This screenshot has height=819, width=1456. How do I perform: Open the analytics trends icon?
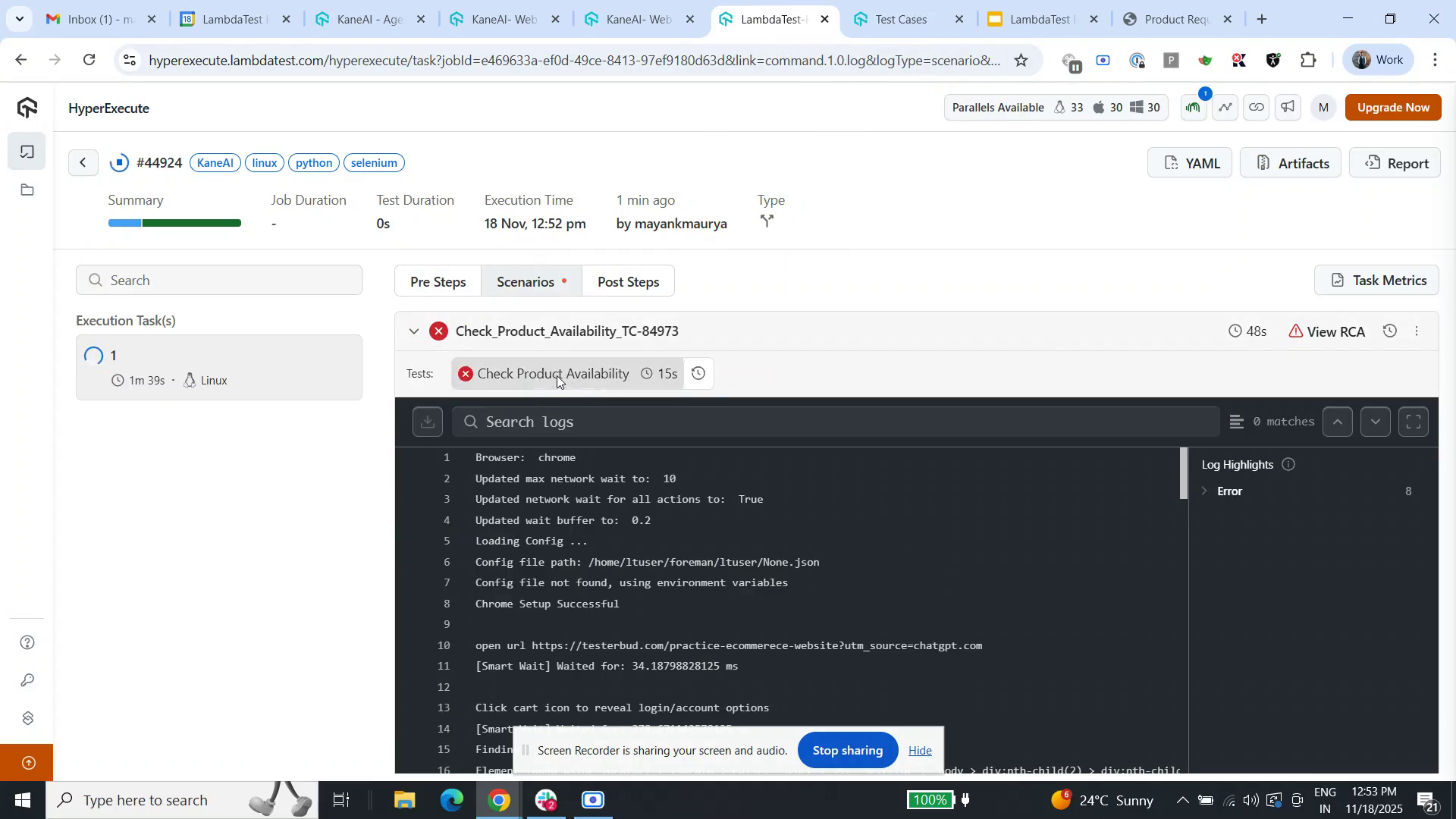click(1224, 107)
